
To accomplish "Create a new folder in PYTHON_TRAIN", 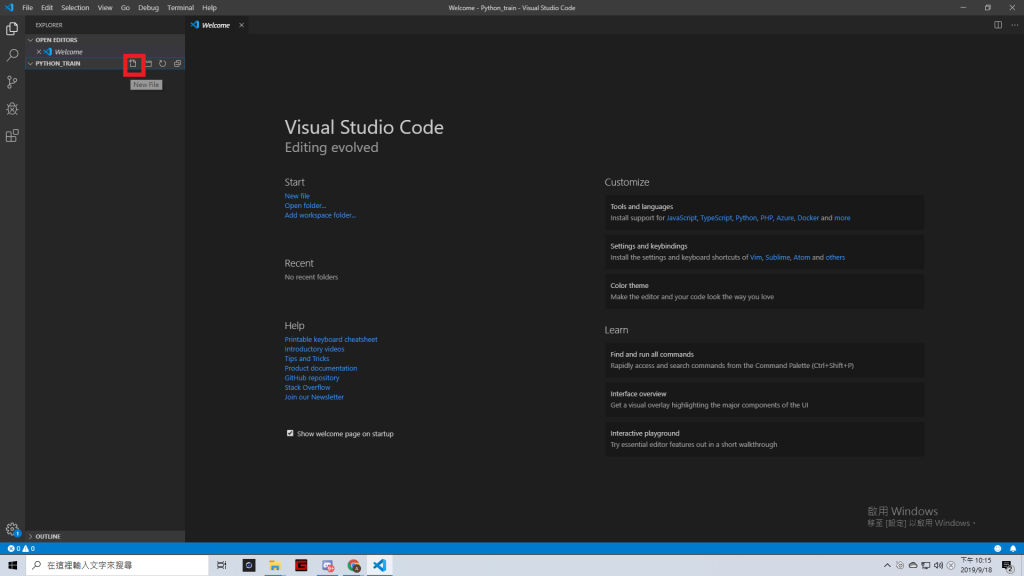I will [148, 63].
